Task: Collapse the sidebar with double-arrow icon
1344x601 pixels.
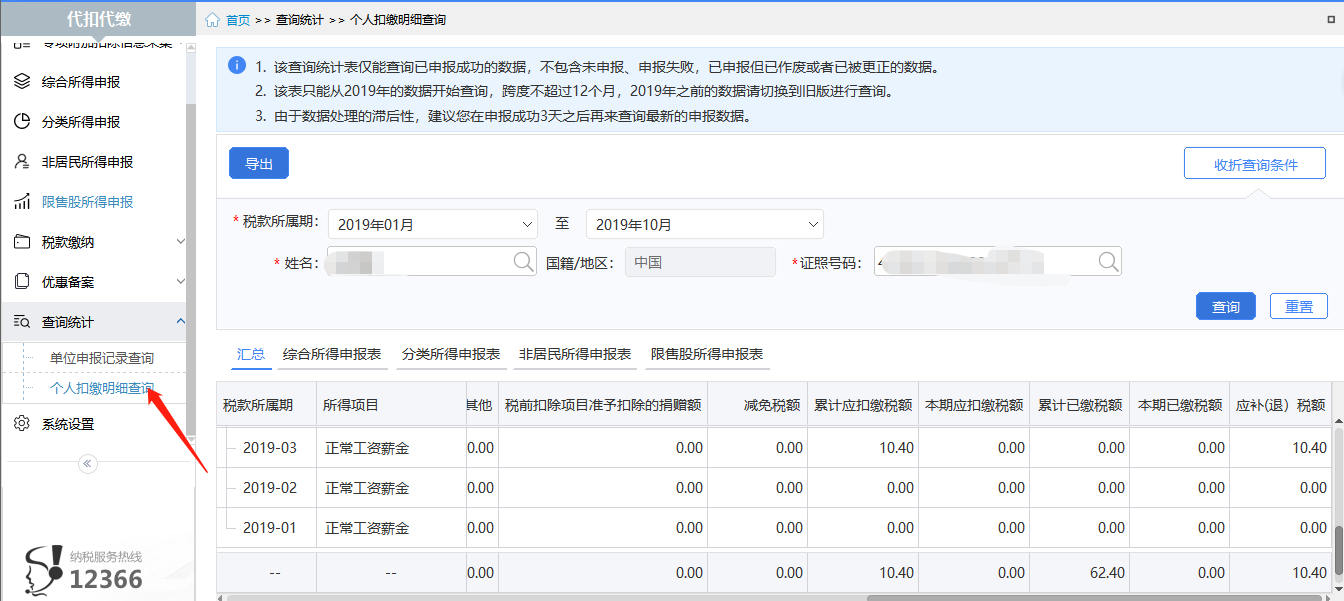Action: [88, 463]
